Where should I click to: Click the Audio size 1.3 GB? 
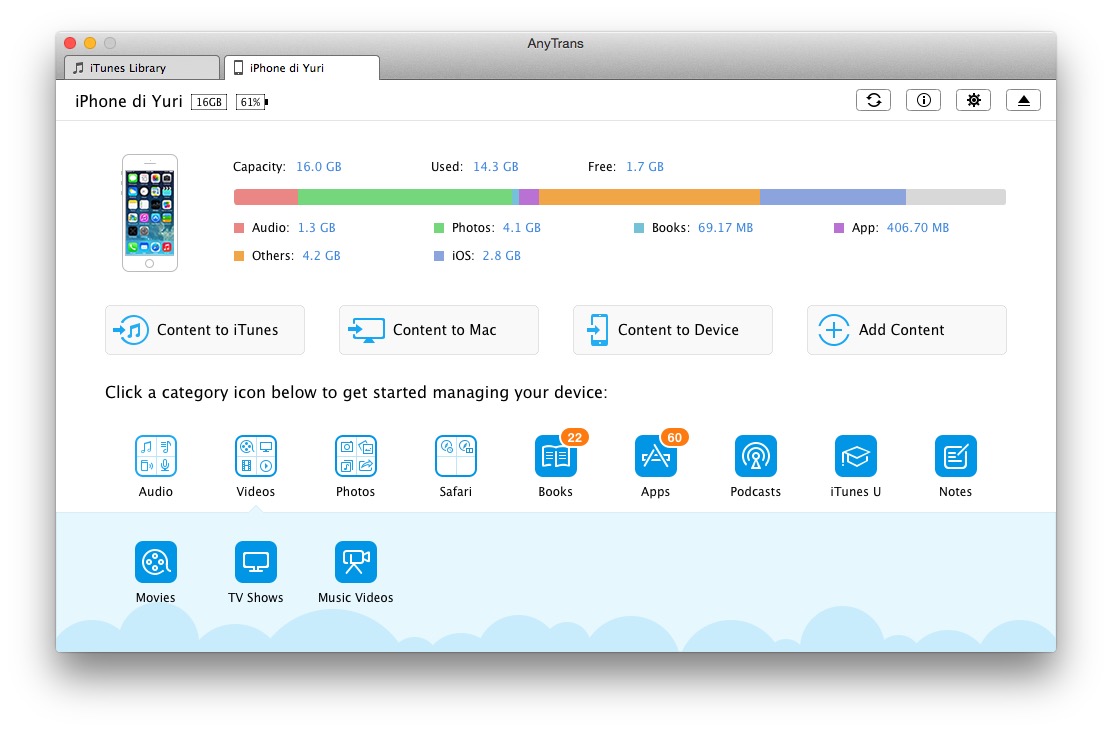(x=316, y=228)
